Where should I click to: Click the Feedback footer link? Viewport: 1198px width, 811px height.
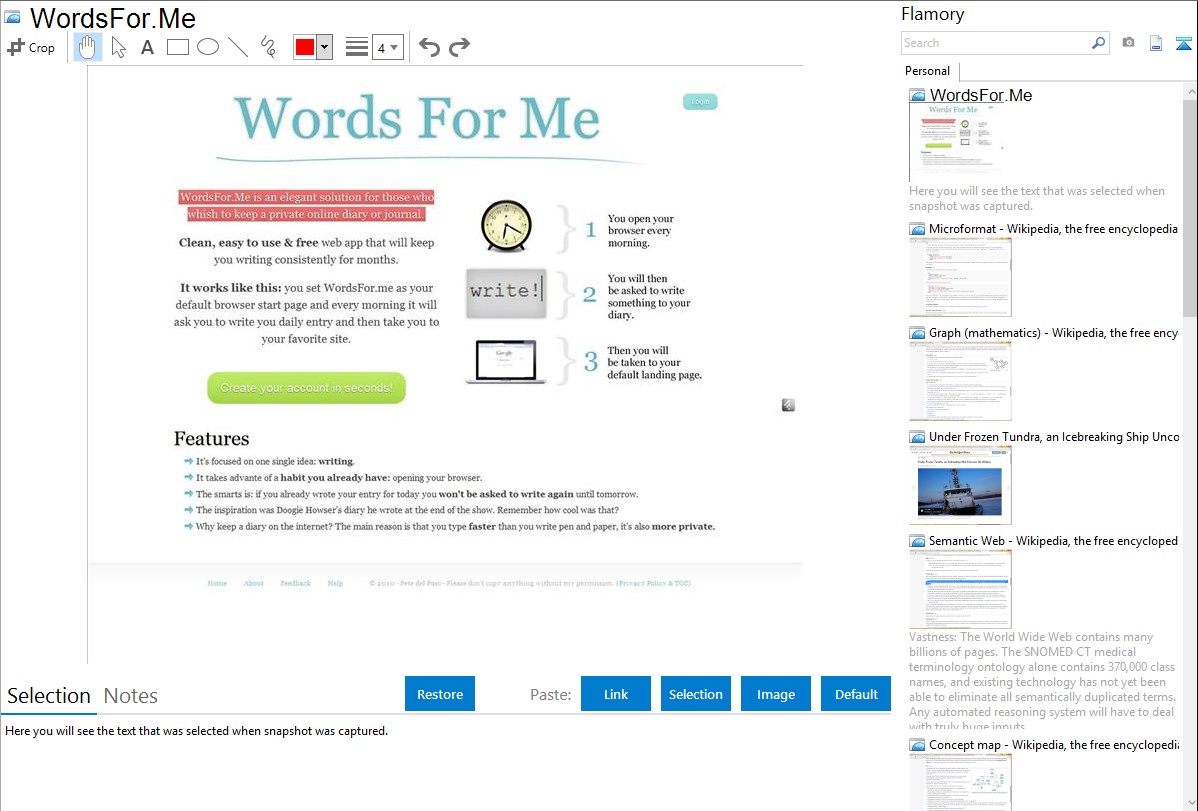(x=295, y=583)
